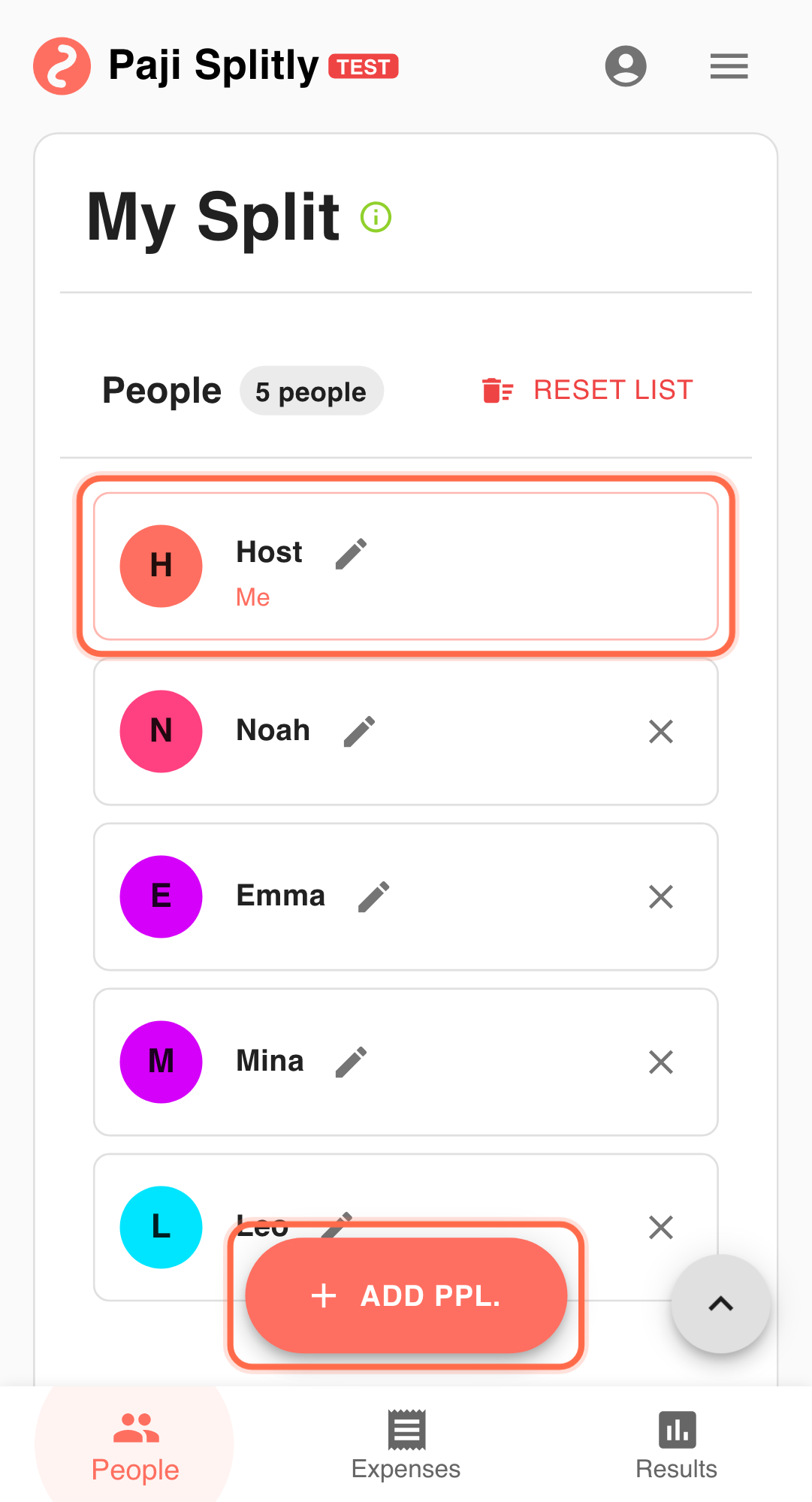
Task: Switch to the Results tab
Action: coord(676,1444)
